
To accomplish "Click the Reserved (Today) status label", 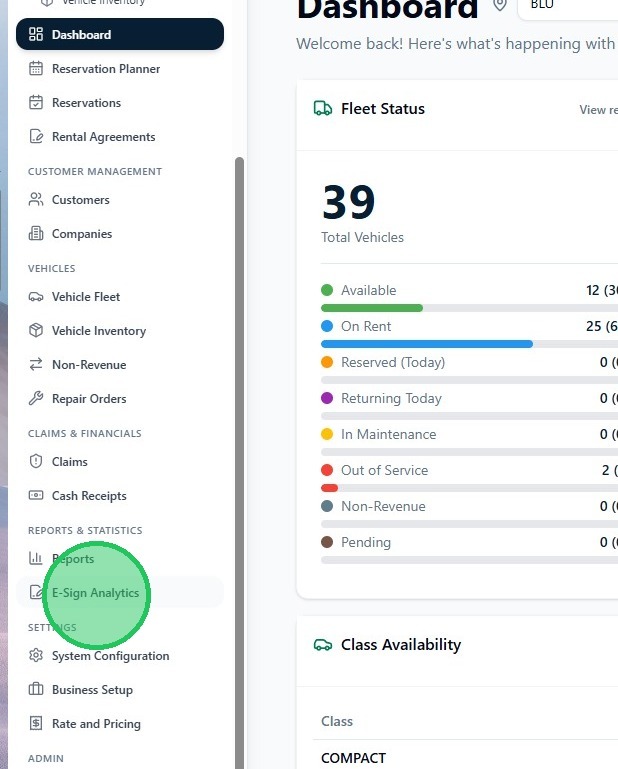I will [x=393, y=362].
